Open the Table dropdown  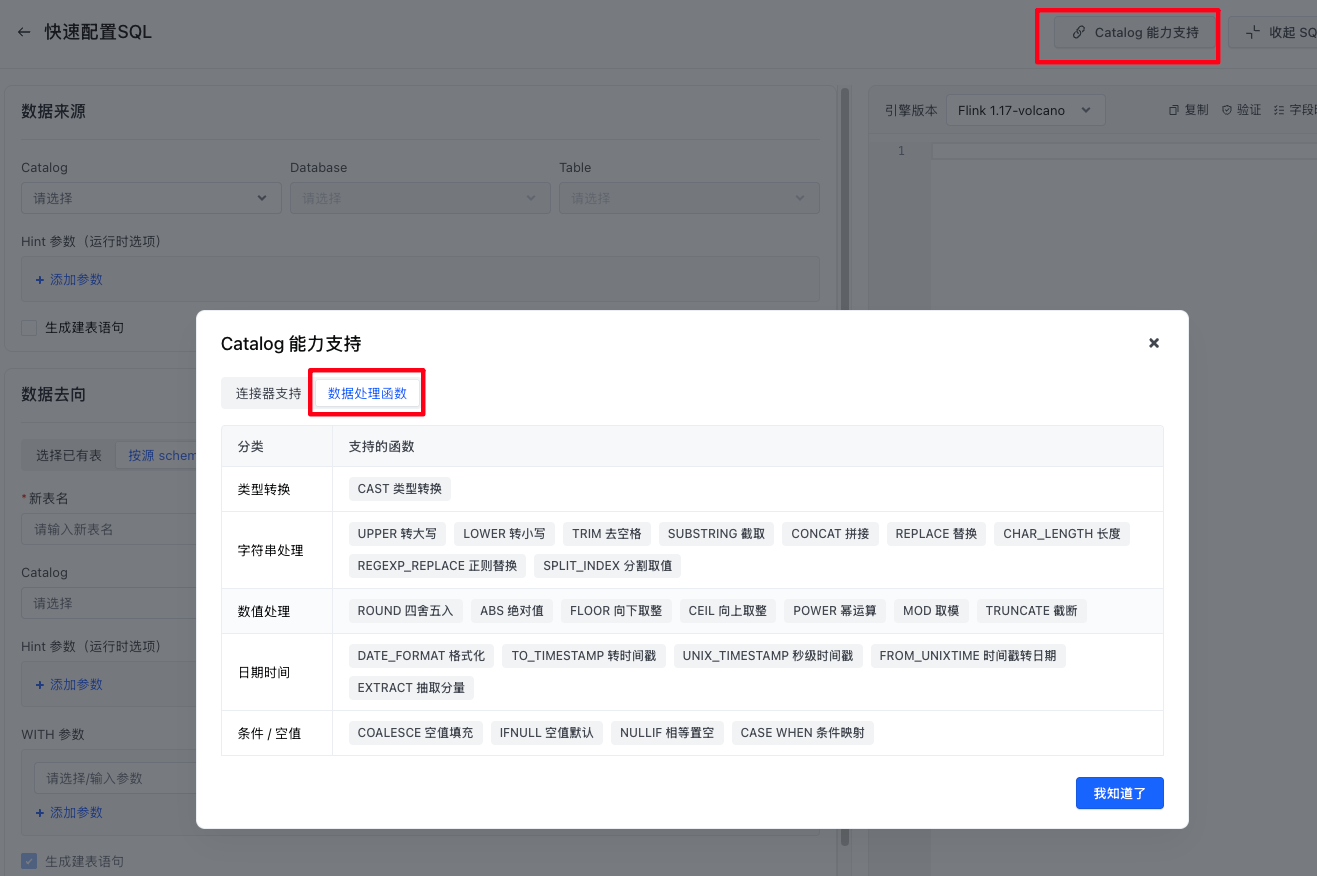689,198
